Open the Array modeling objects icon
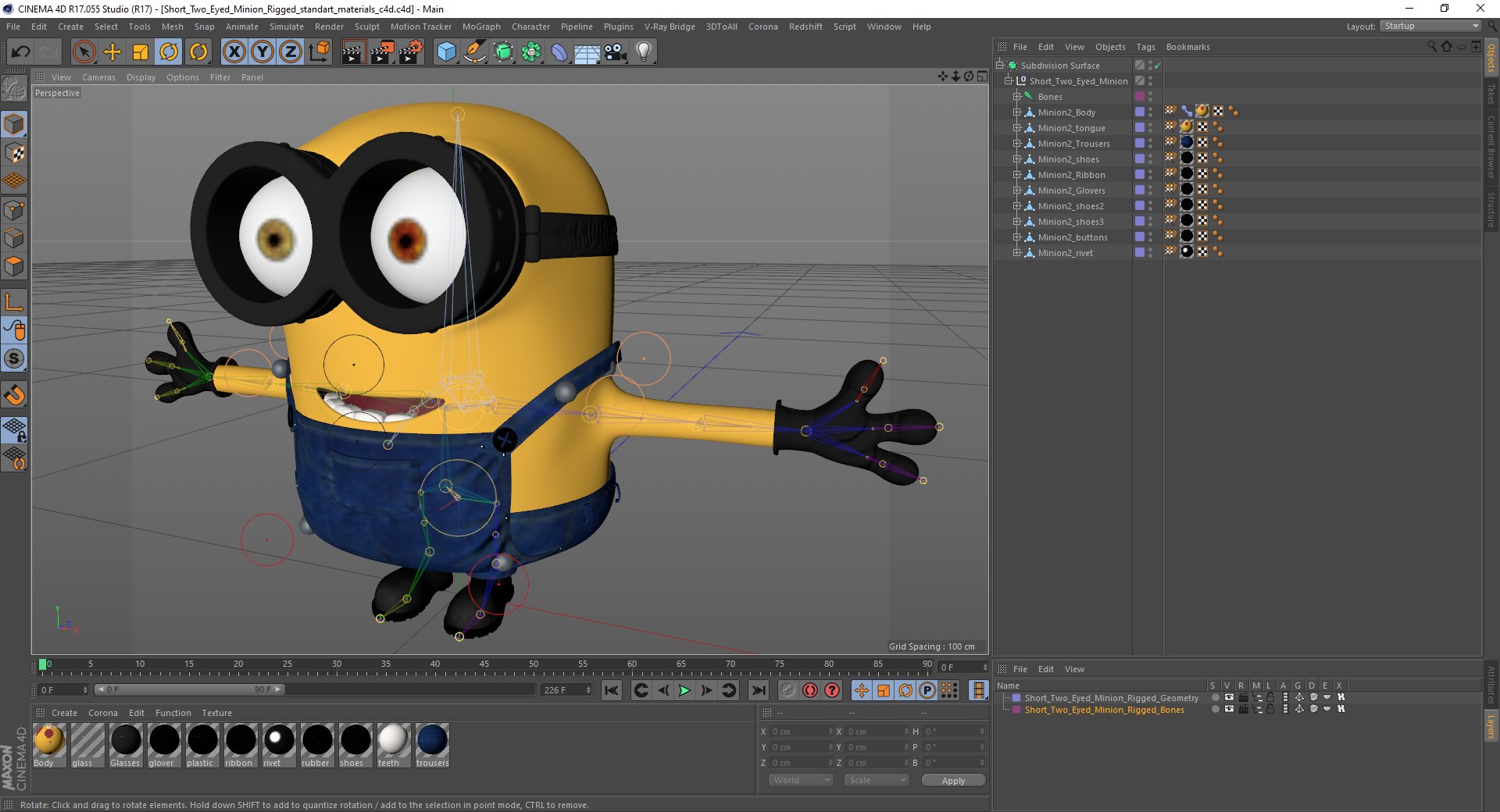 point(531,52)
